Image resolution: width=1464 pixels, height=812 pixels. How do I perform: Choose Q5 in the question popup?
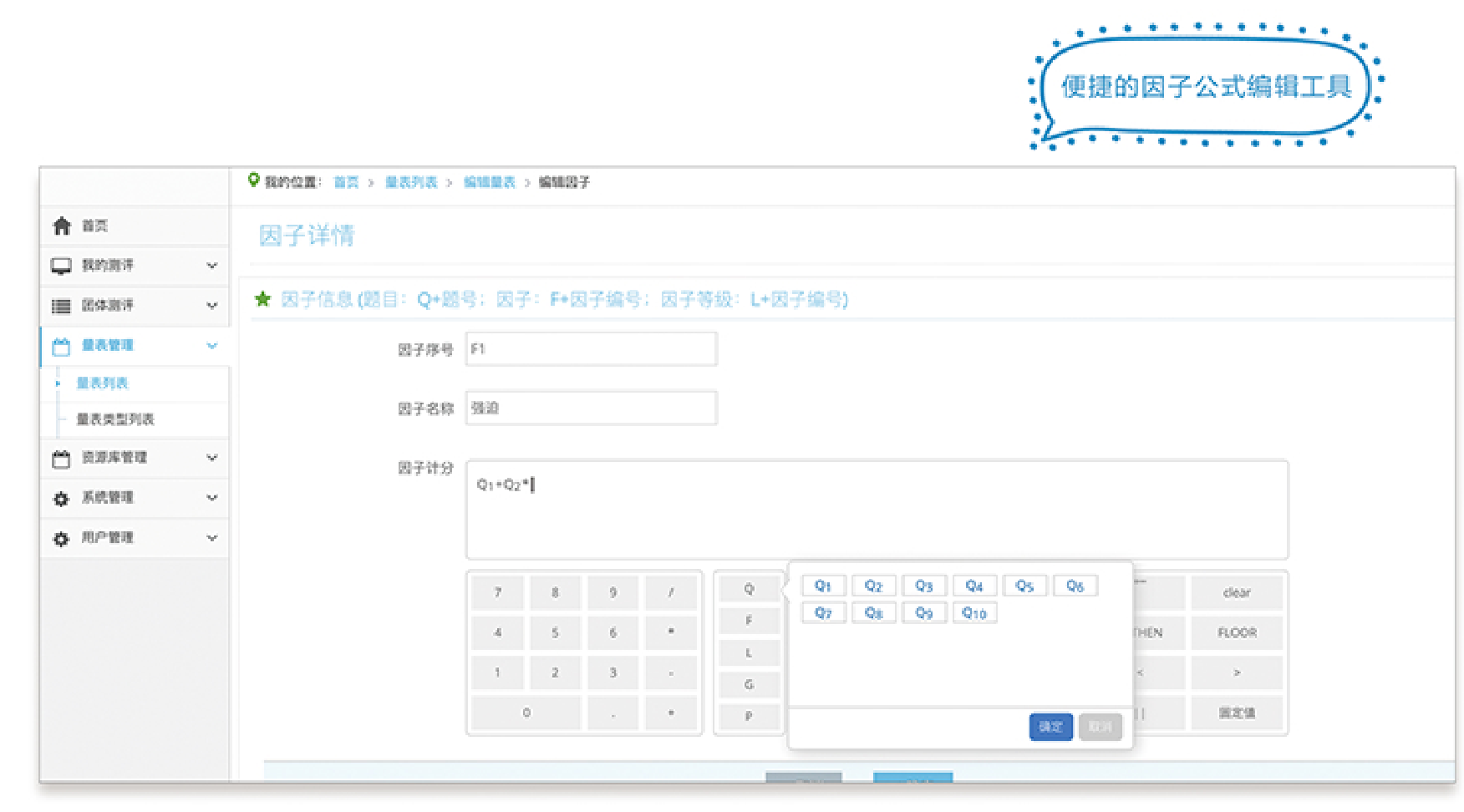tap(1024, 586)
